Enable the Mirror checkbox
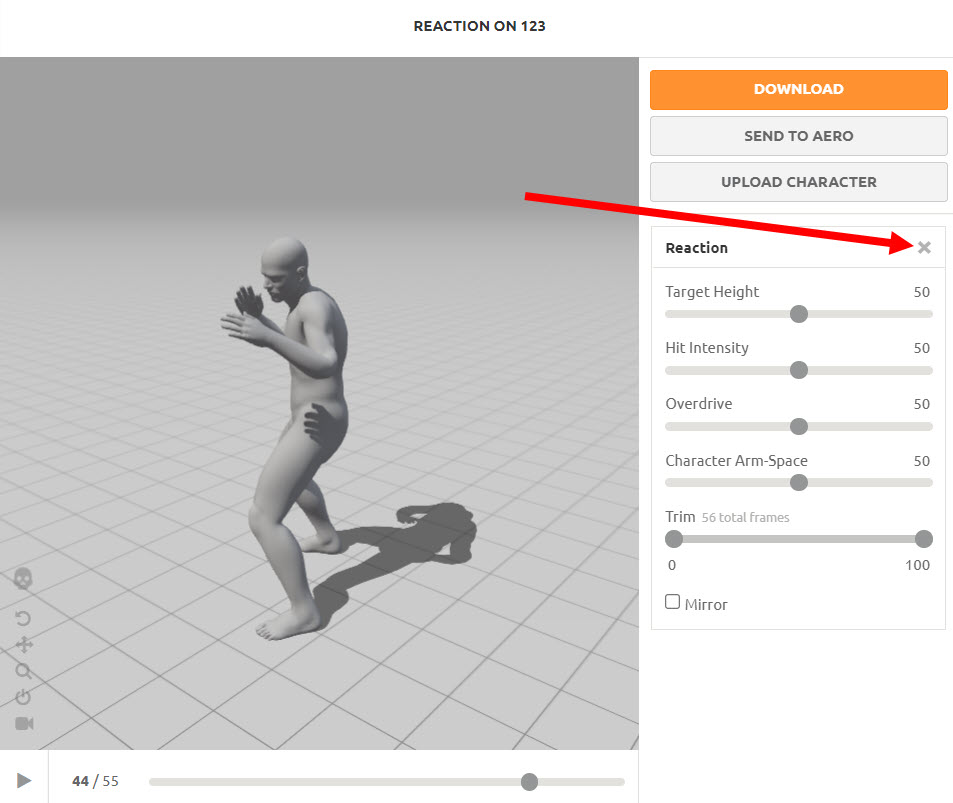 tap(672, 602)
